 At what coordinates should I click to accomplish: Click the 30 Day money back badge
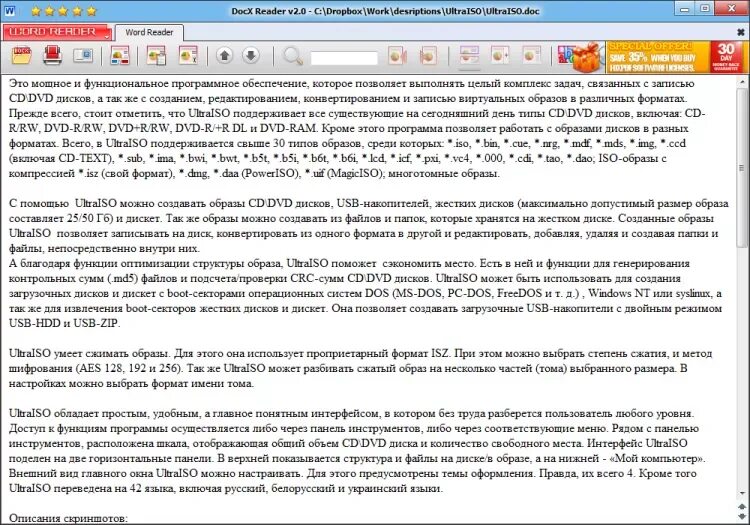pos(726,57)
